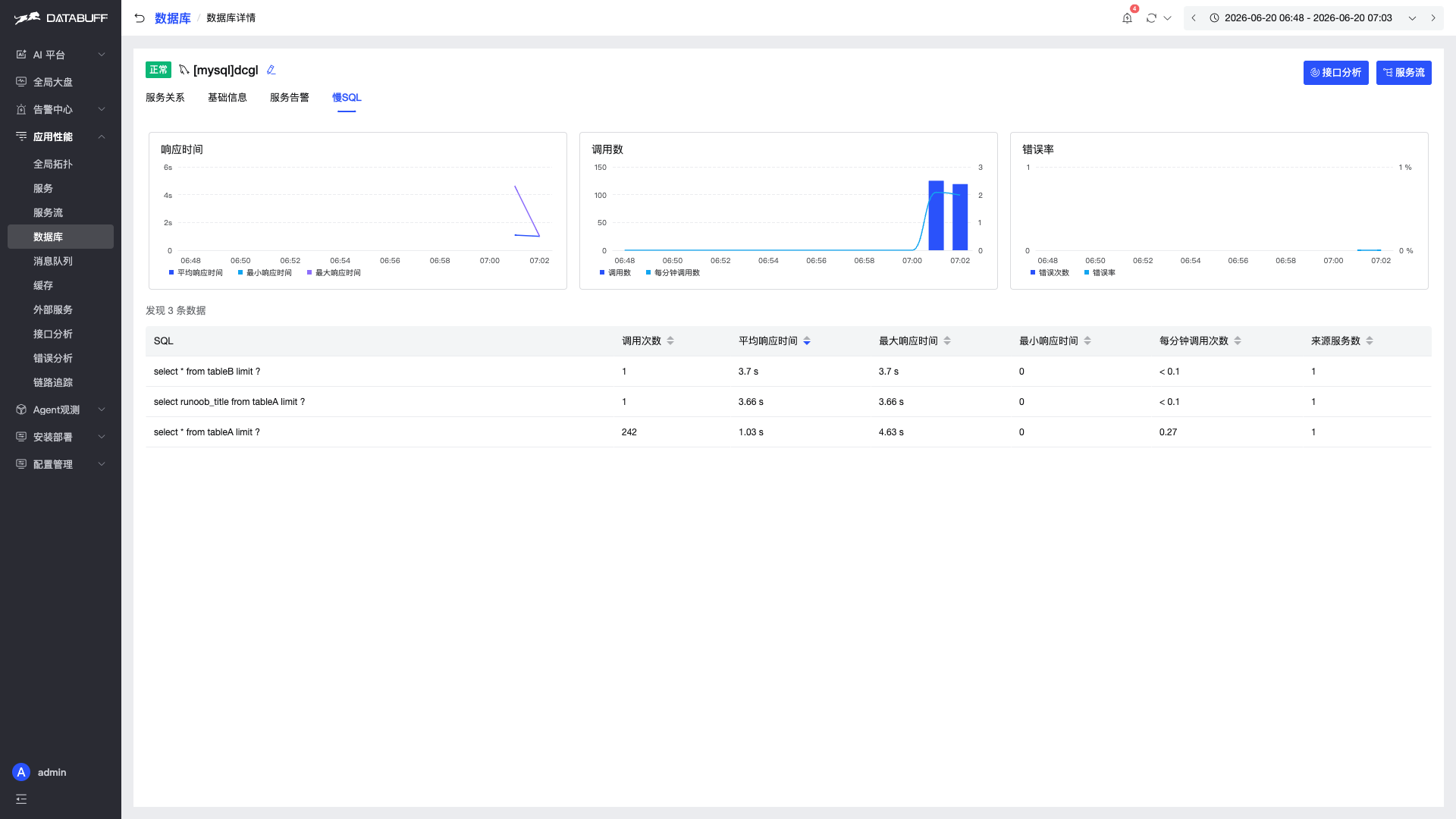Screen dimensions: 1456x819
Task: Click the 配置管理 sidebar icon
Action: [21, 464]
